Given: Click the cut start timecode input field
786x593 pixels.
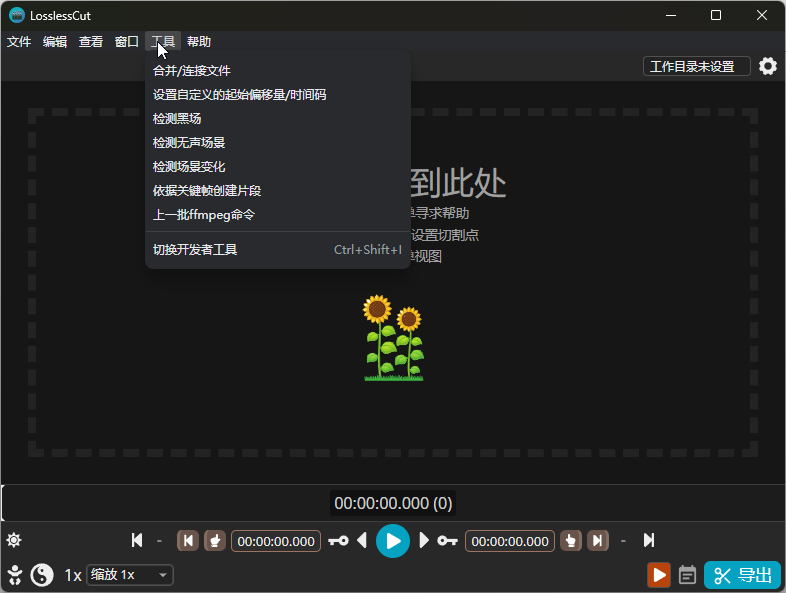Looking at the screenshot, I should tap(276, 541).
